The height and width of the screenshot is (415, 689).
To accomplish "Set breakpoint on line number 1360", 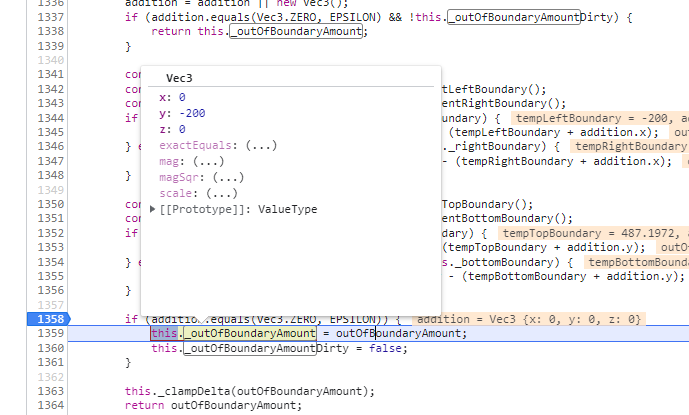I will [x=51, y=348].
